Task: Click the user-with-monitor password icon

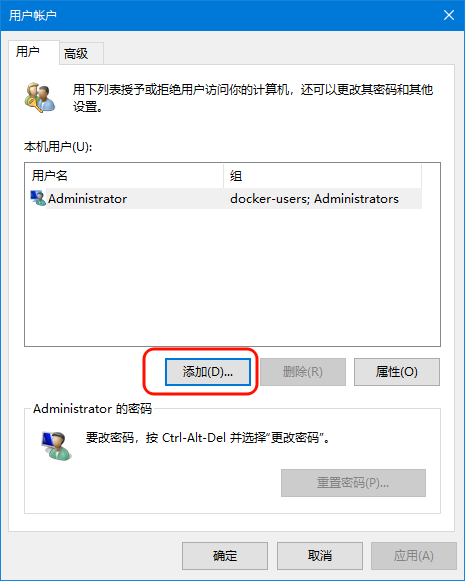Action: point(56,446)
